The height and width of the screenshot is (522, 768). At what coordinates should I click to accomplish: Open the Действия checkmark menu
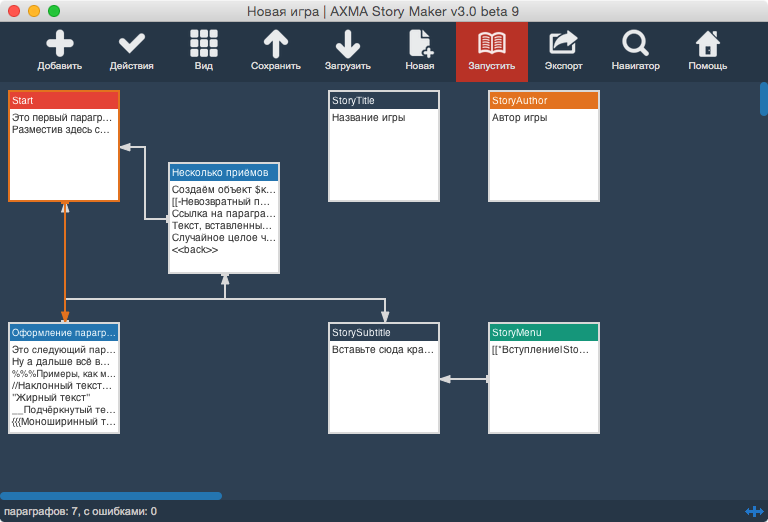point(132,43)
